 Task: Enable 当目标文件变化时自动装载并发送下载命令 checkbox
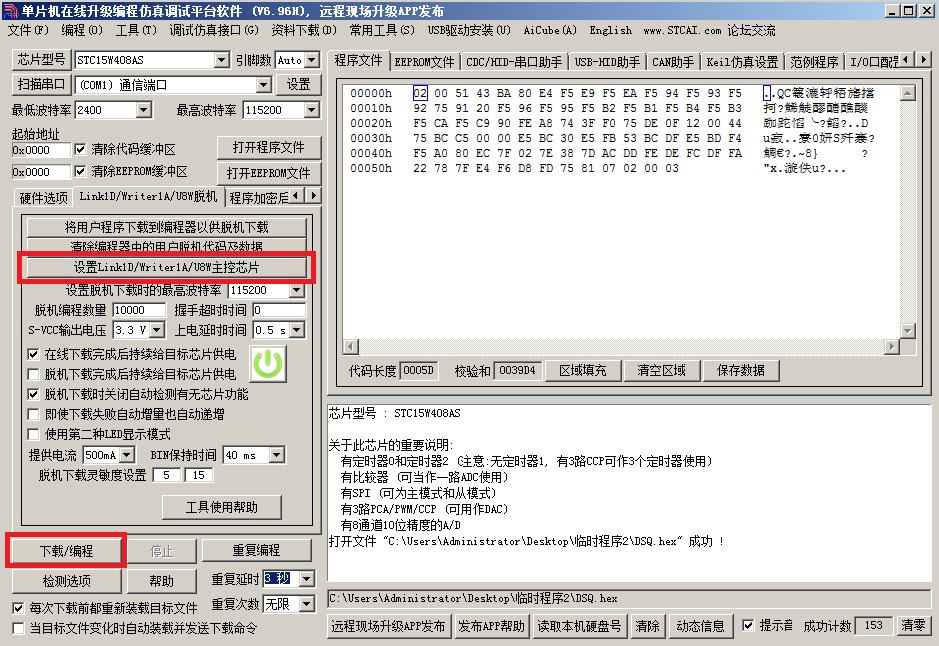(x=19, y=628)
